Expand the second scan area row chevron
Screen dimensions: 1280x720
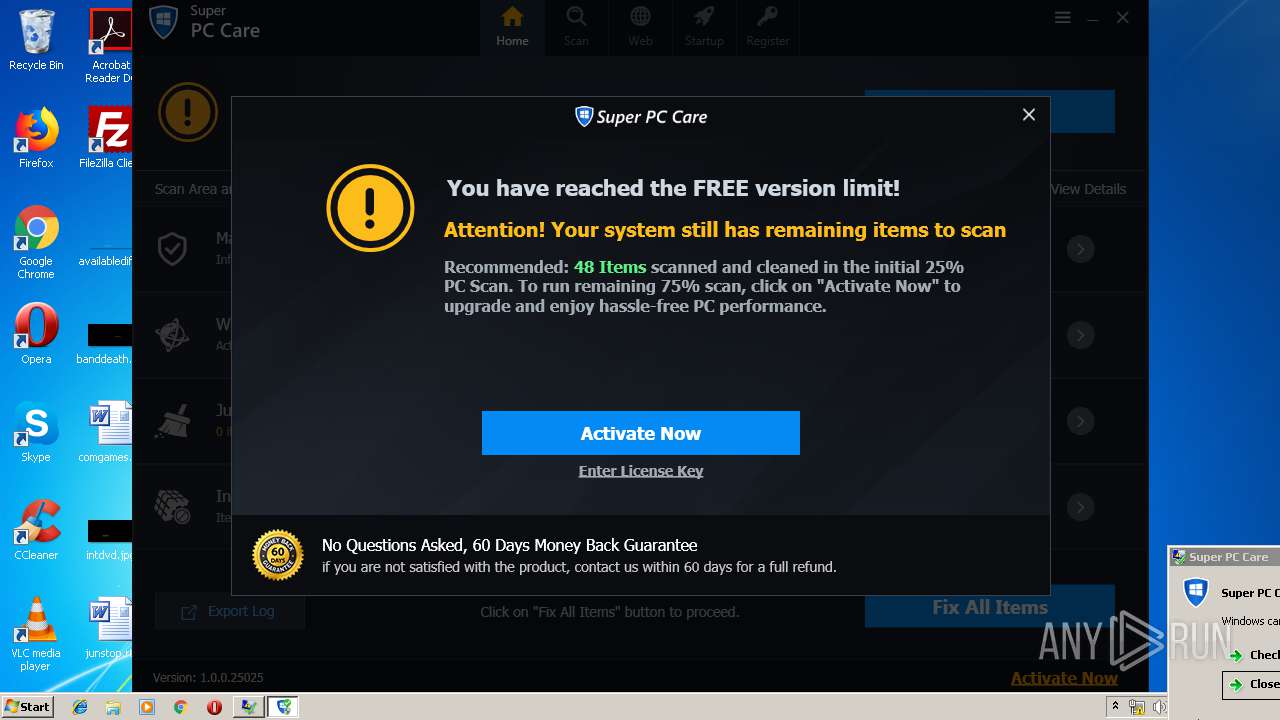point(1080,335)
